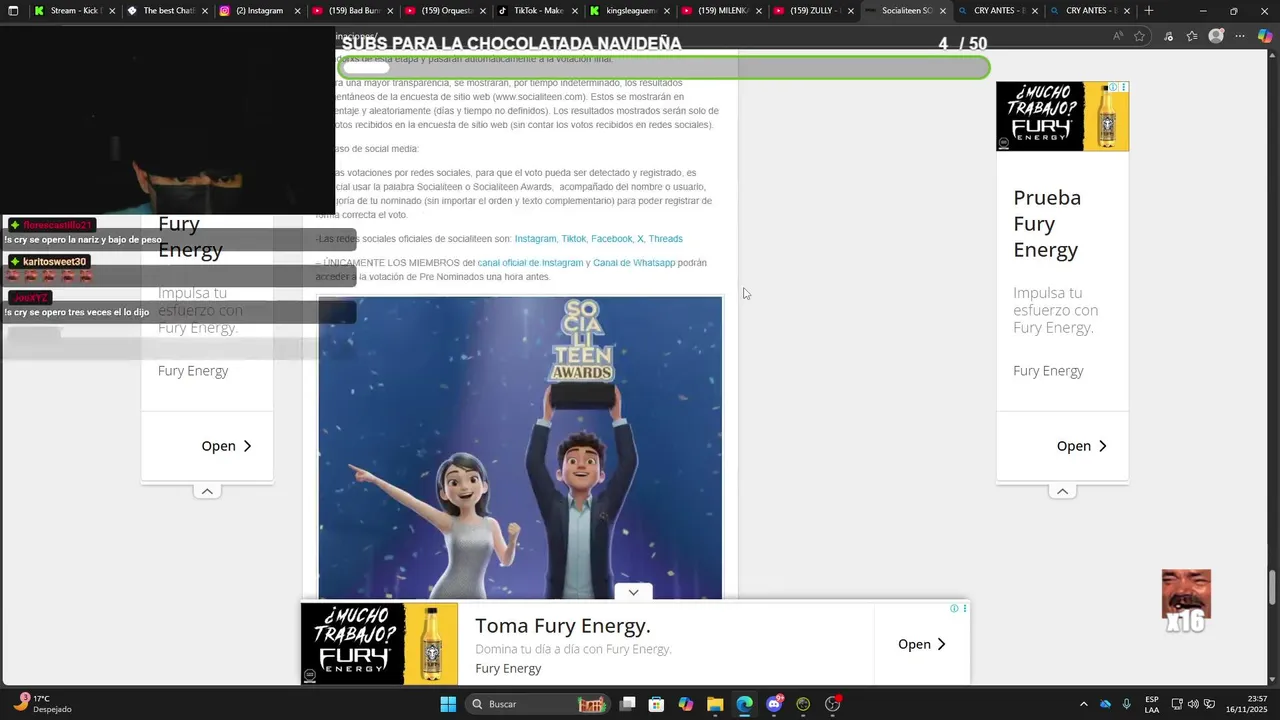Click AdChoices icon on bottom banner ad

click(954, 608)
